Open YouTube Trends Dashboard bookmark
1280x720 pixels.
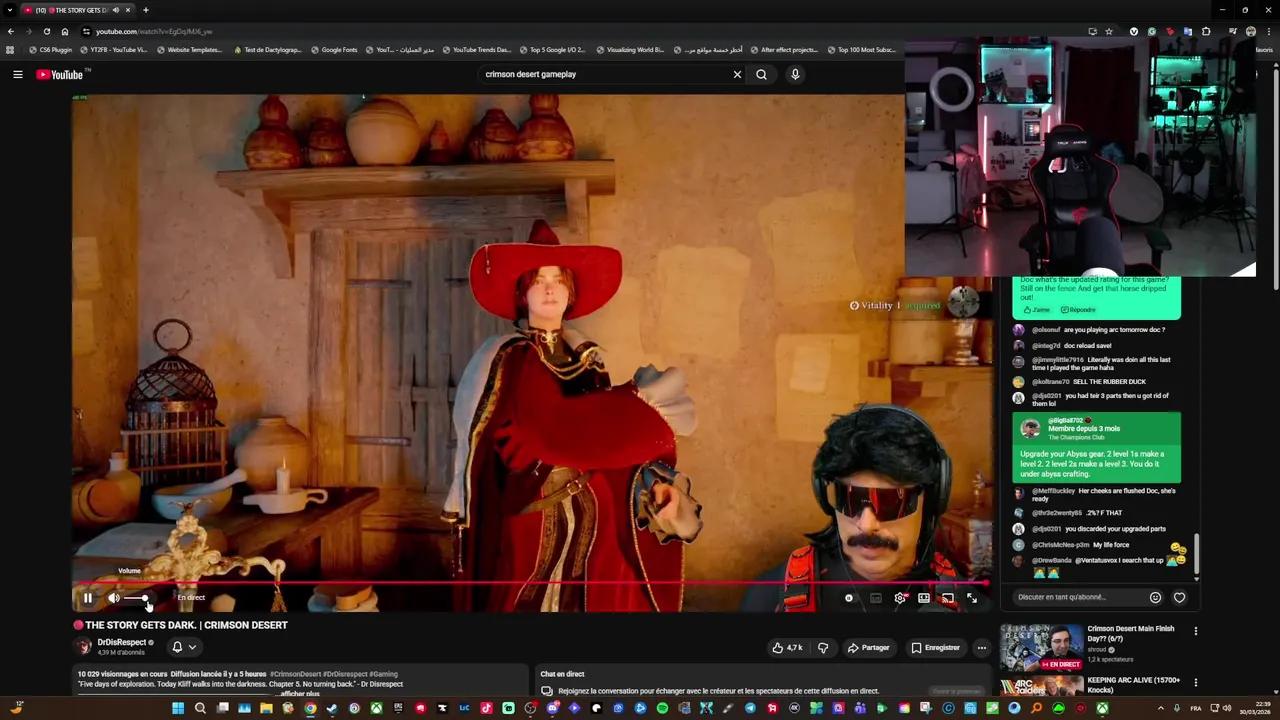(x=476, y=50)
